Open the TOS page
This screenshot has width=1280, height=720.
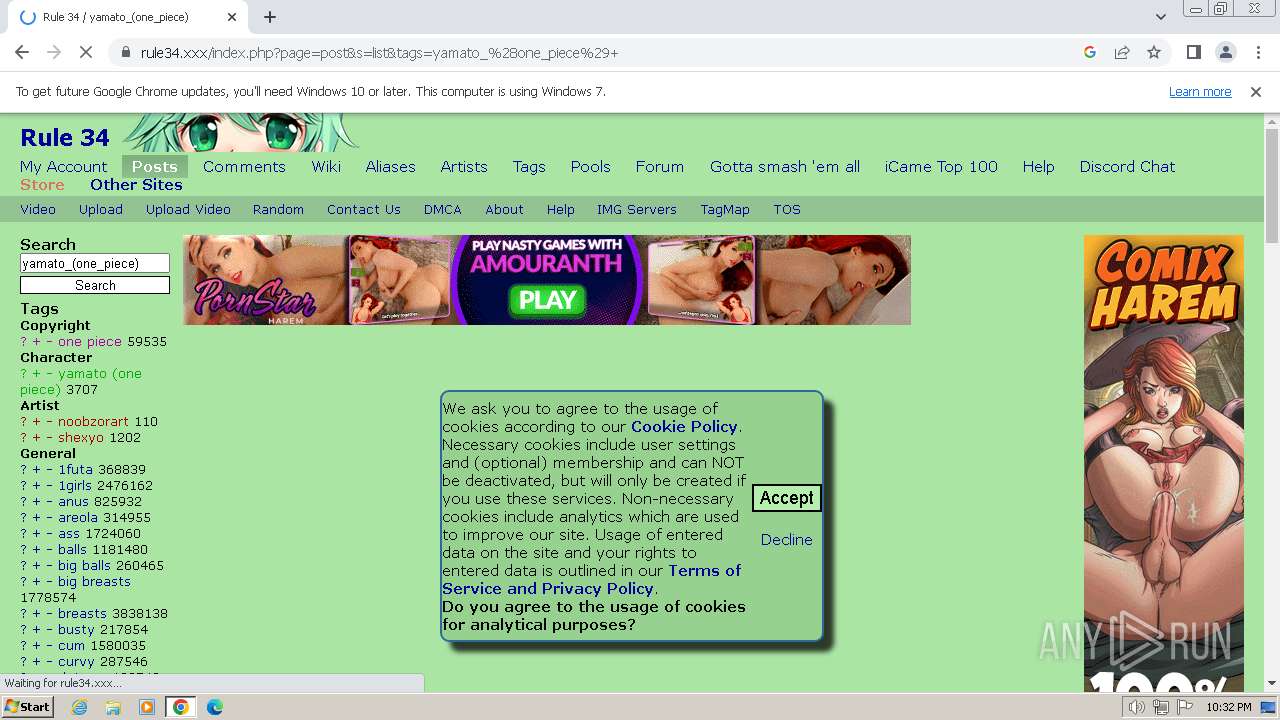[x=787, y=210]
